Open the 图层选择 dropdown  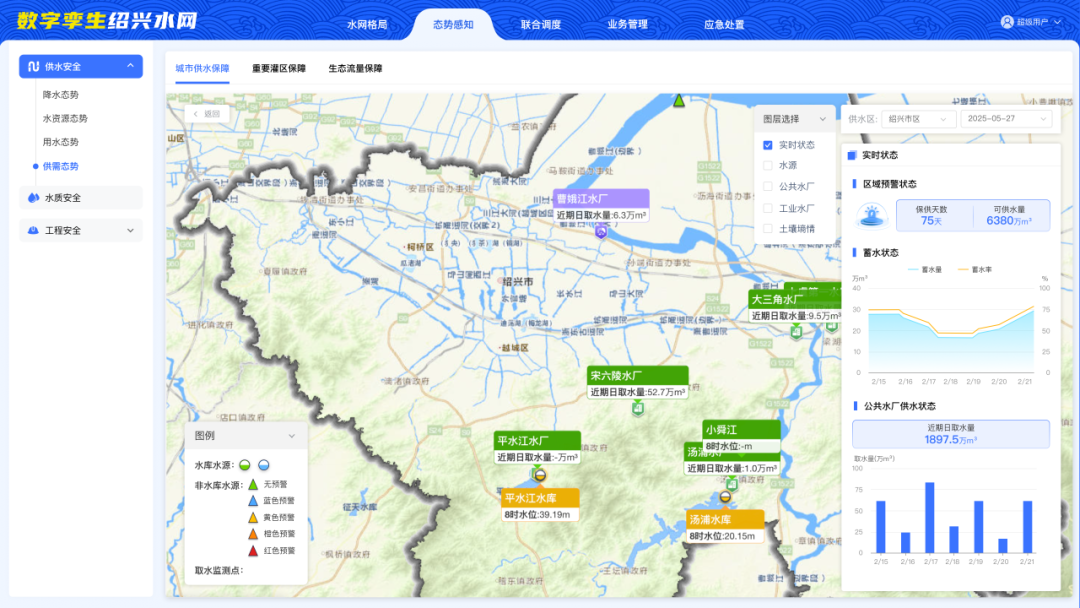794,119
